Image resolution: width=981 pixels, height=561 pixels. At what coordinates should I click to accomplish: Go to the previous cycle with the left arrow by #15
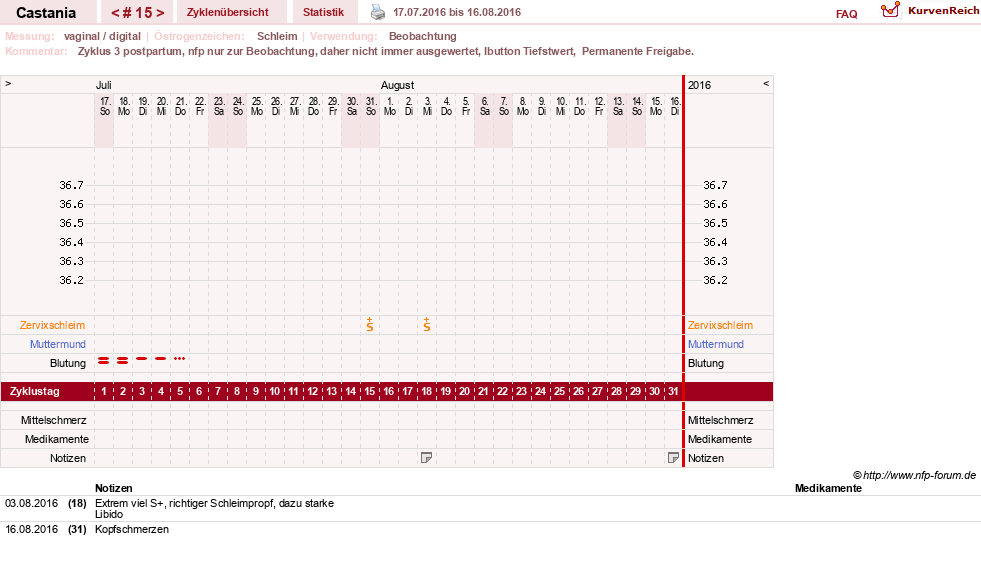[114, 13]
